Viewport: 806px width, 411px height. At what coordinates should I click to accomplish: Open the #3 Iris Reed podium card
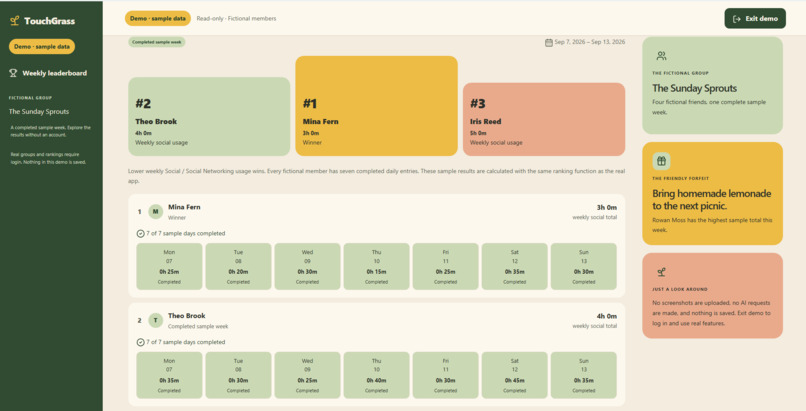(544, 119)
